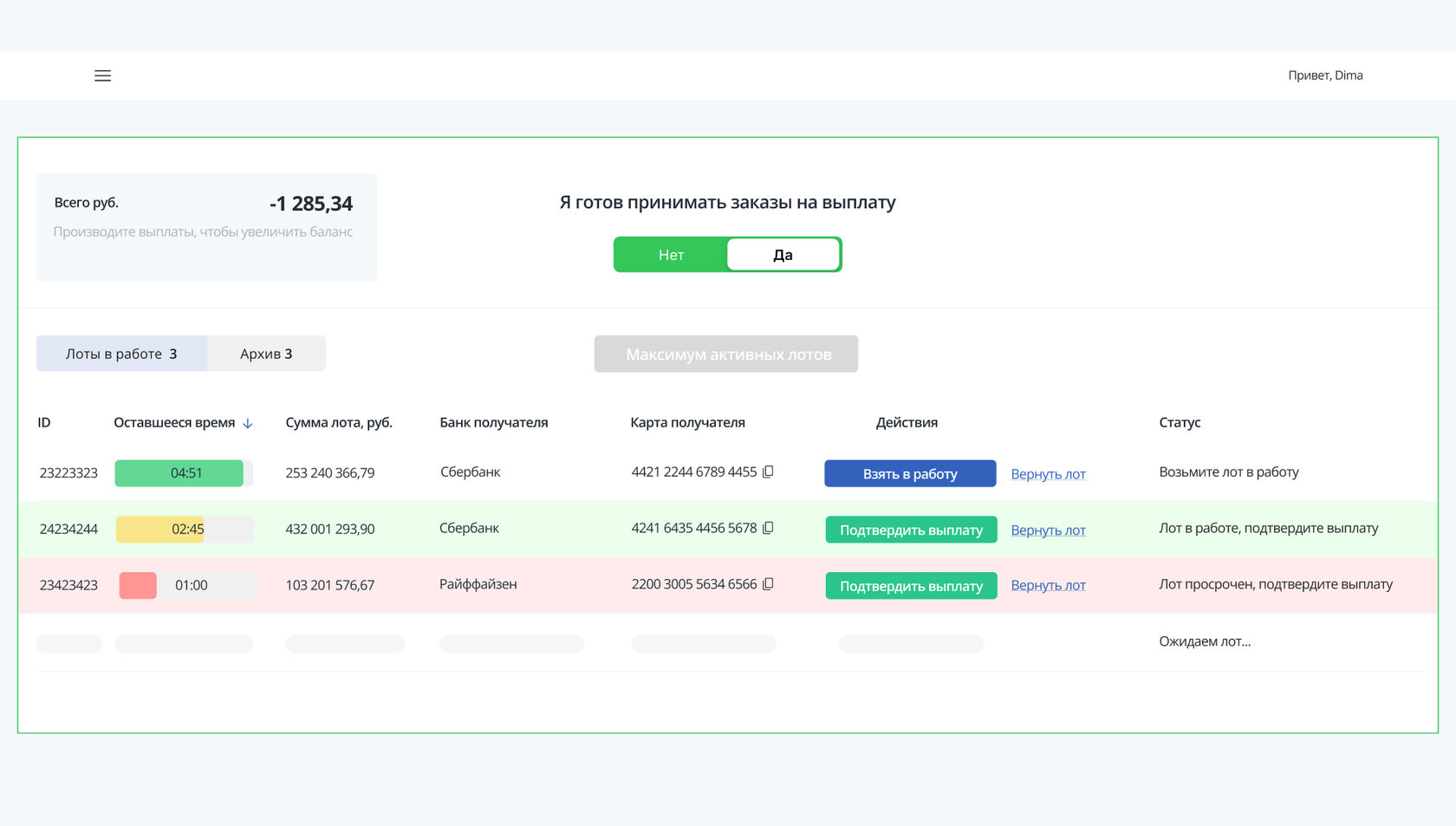Click the Райффайзен bank cell
This screenshot has height=826, width=1456.
click(x=478, y=584)
